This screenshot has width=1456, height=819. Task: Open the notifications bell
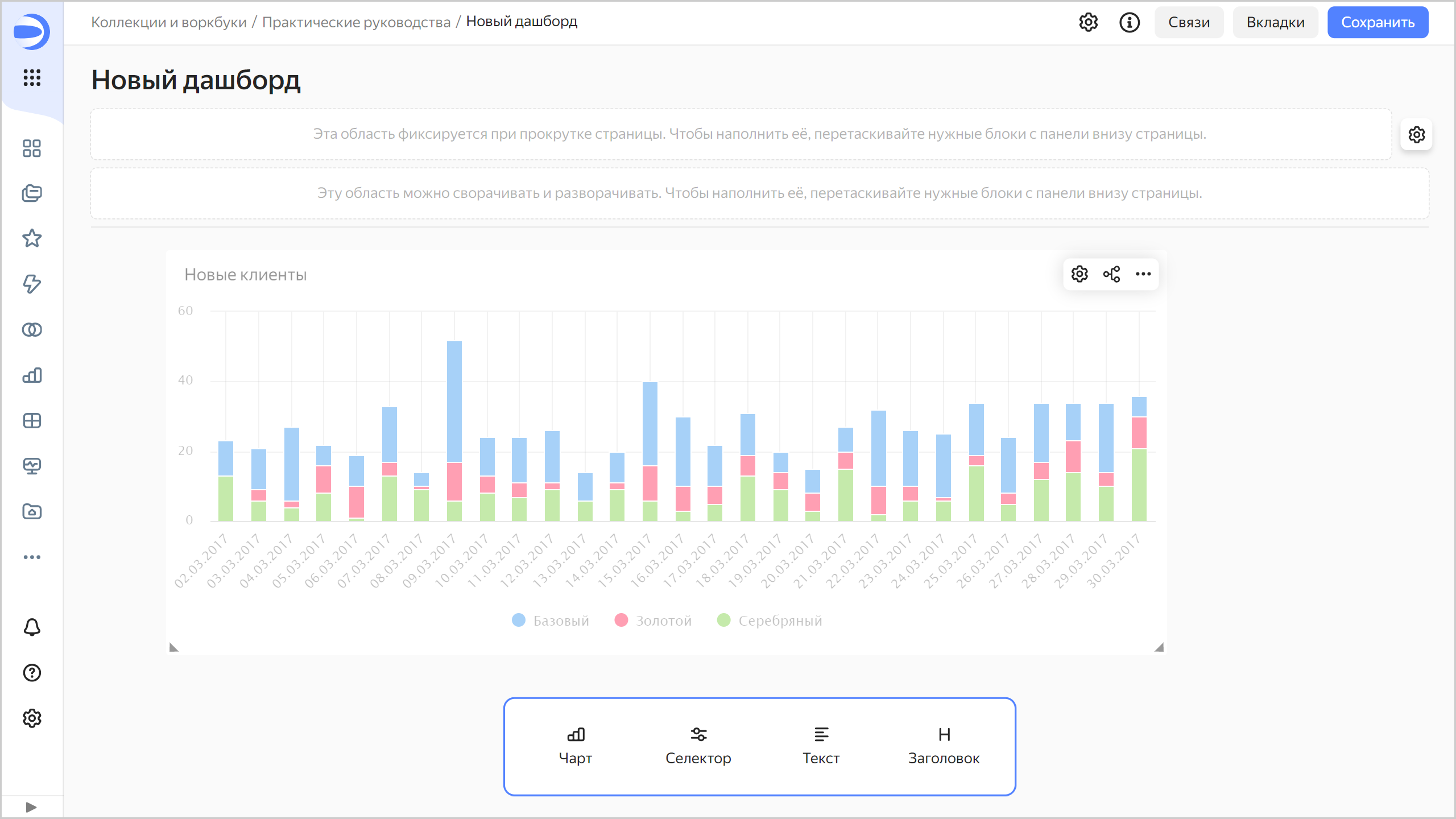click(x=32, y=627)
